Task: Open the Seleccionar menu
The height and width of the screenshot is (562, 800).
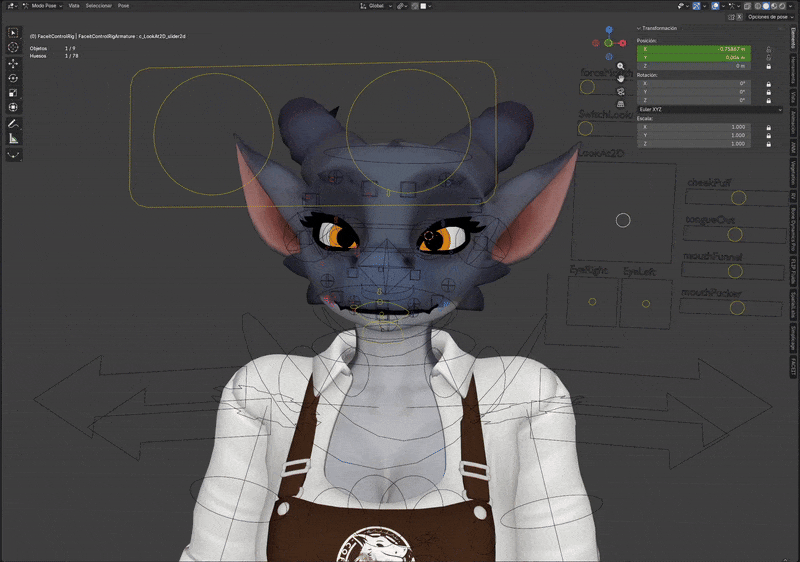Action: coord(98,6)
